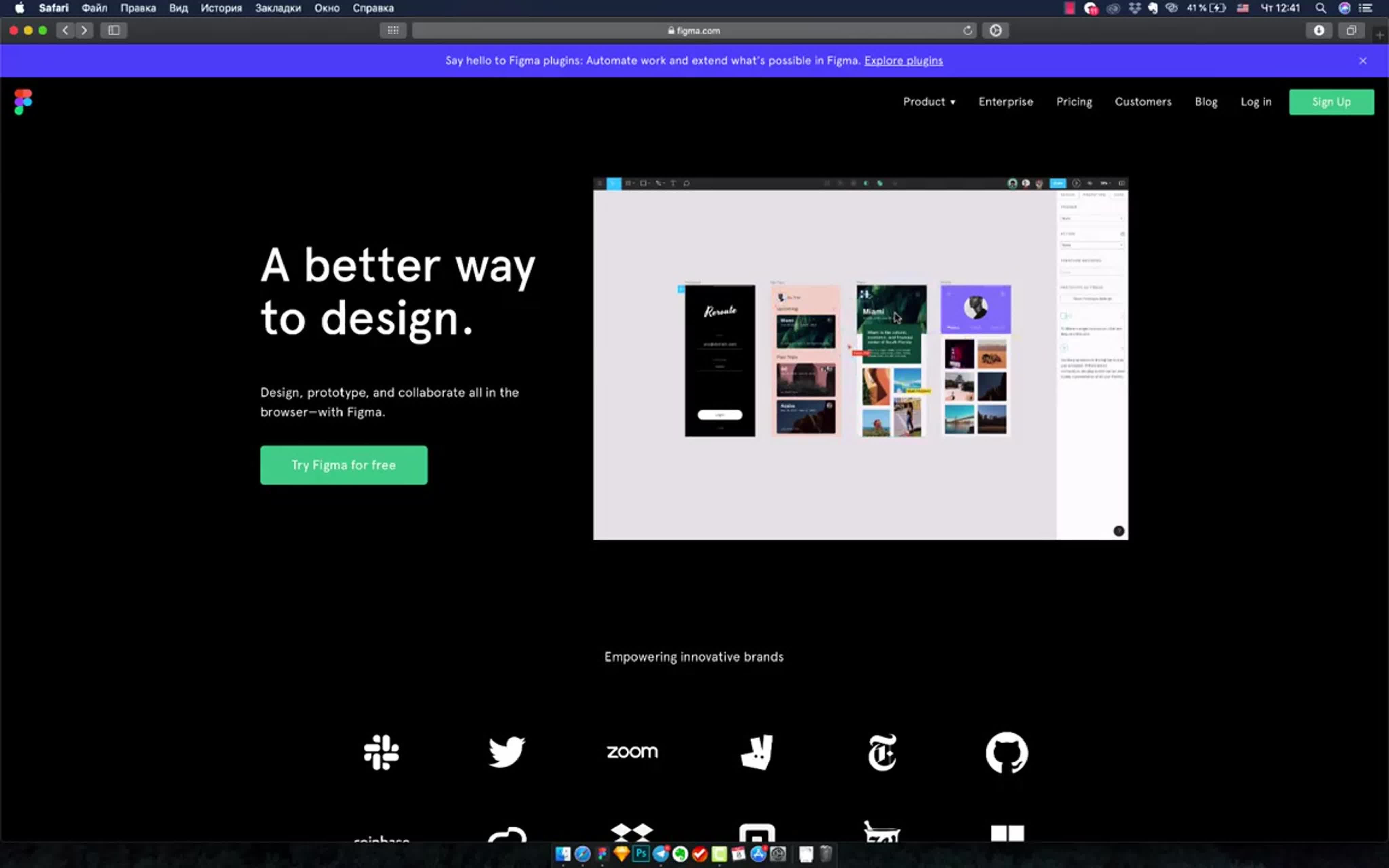Image resolution: width=1389 pixels, height=868 pixels.
Task: Open App Store from the Dock
Action: click(758, 854)
